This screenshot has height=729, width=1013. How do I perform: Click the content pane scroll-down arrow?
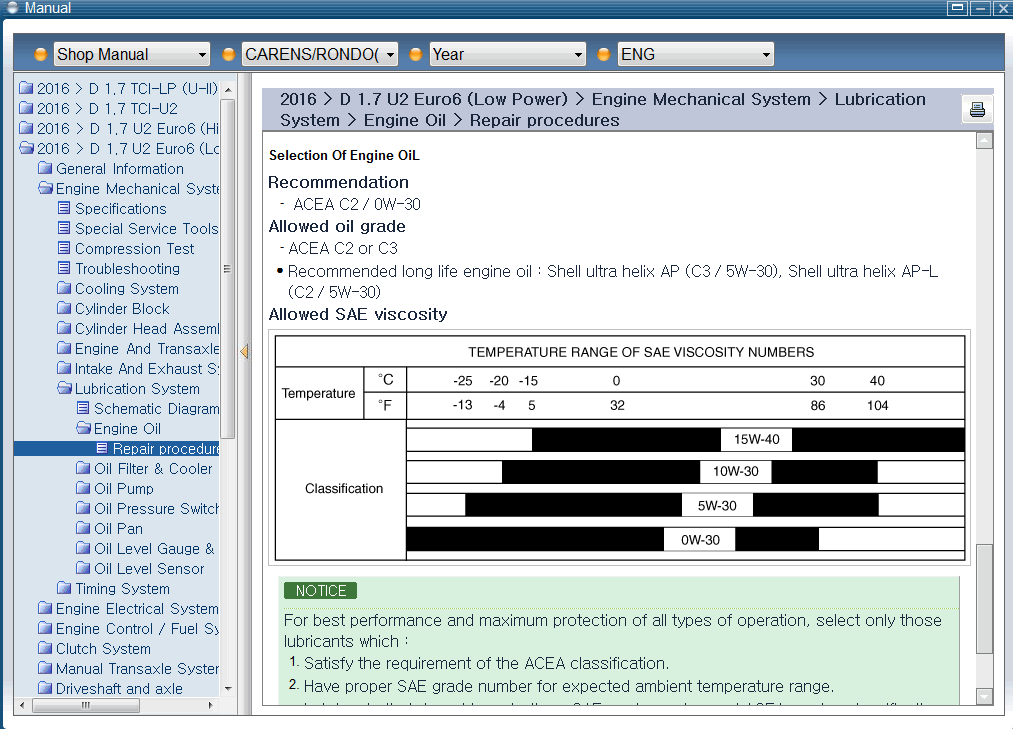pos(984,697)
